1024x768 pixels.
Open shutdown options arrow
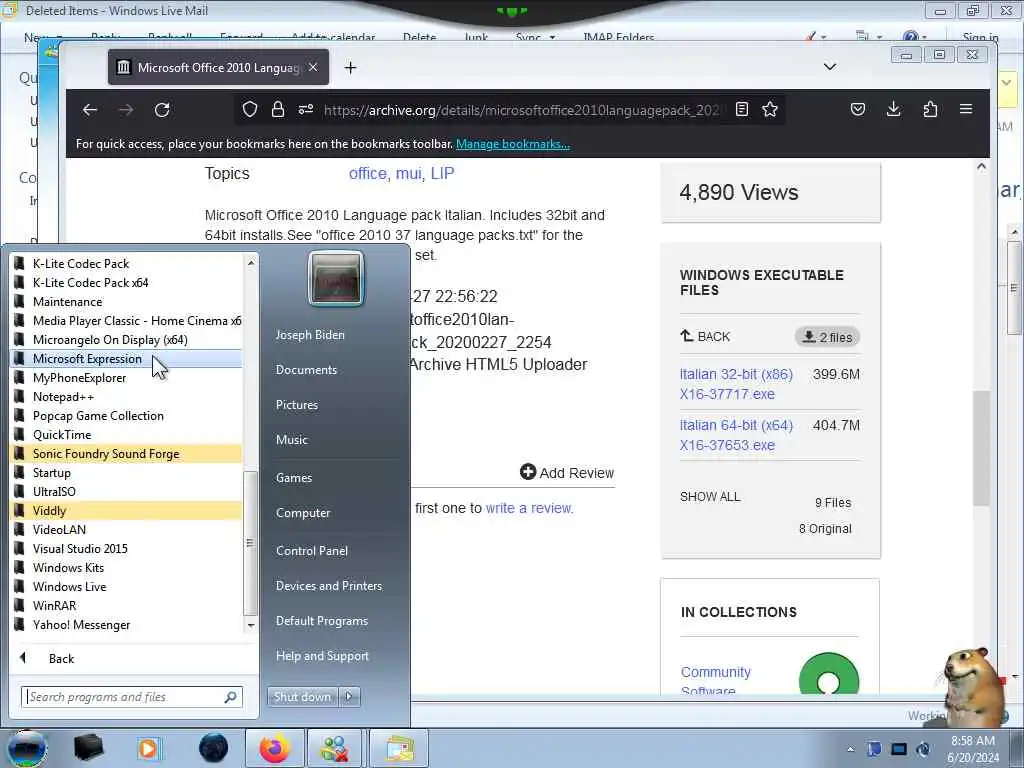[349, 697]
